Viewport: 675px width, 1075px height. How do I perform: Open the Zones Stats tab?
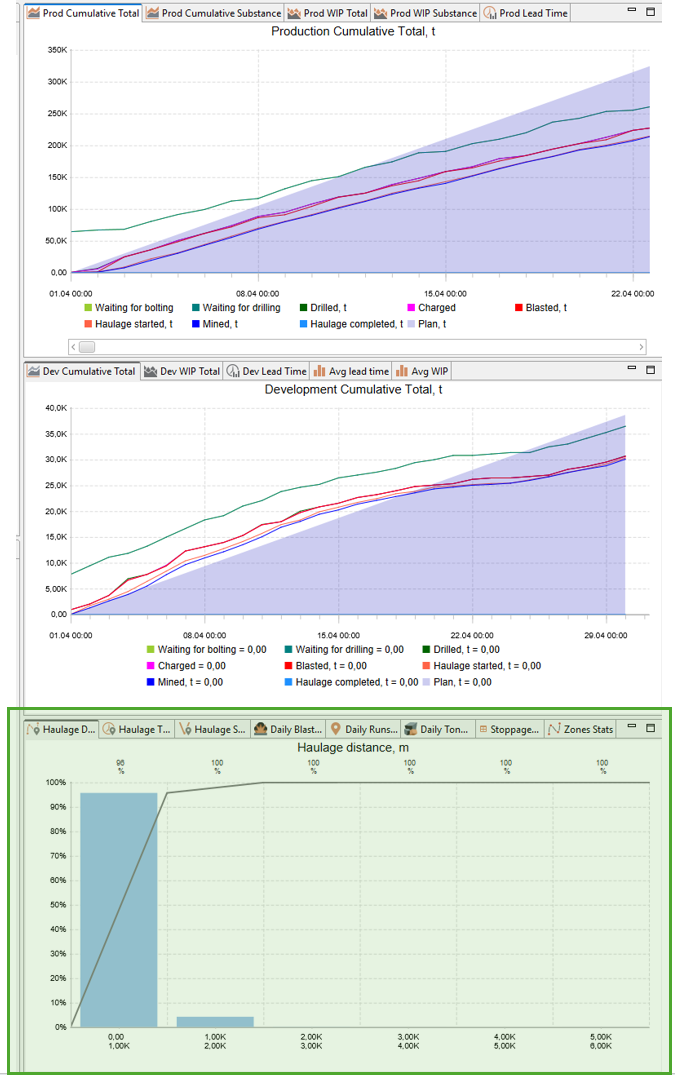(580, 729)
